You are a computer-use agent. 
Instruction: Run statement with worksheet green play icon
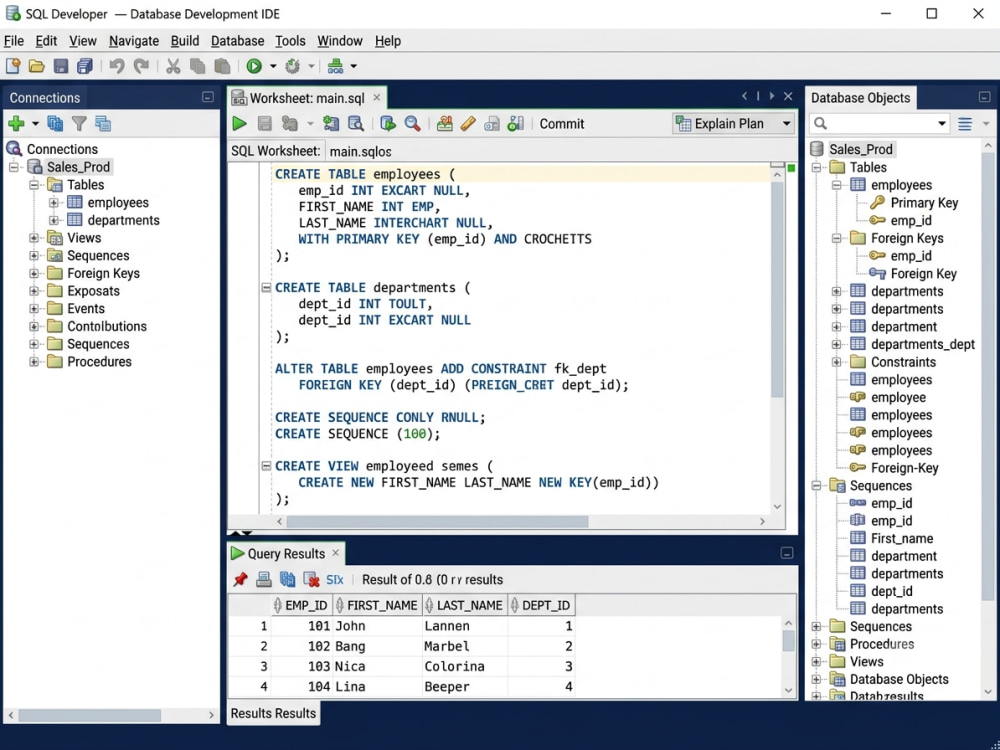click(240, 124)
